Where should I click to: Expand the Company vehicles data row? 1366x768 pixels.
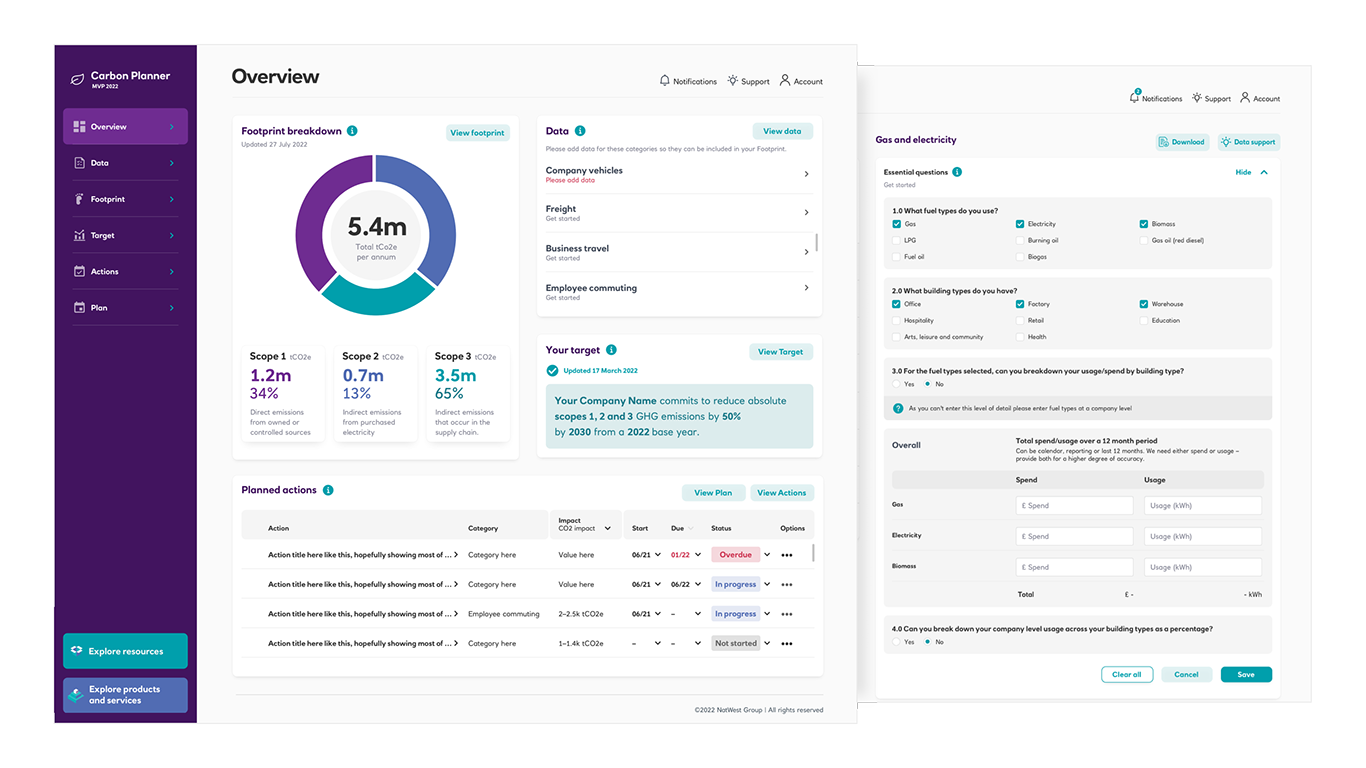[x=806, y=174]
